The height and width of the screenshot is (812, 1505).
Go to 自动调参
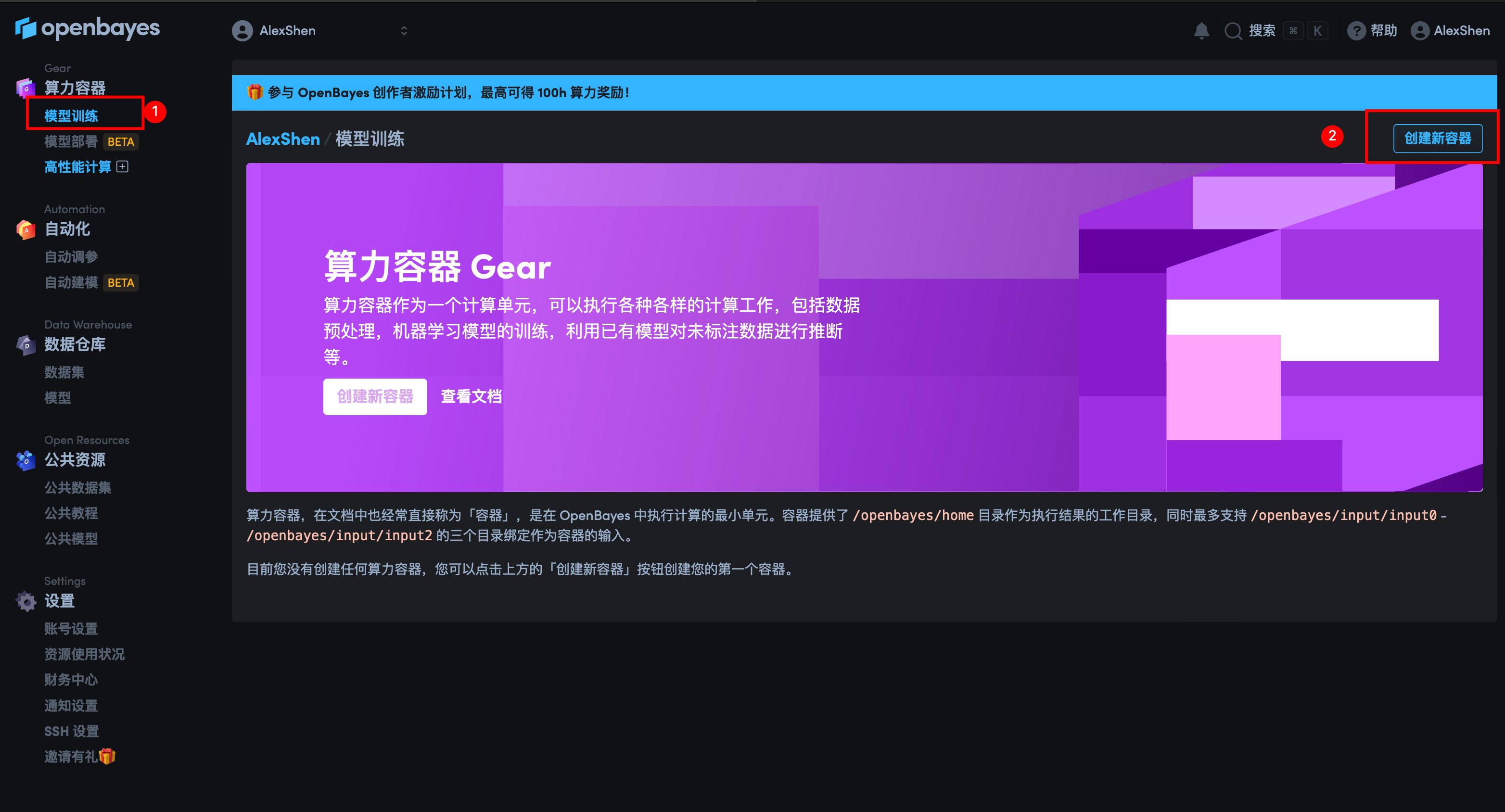pos(71,256)
